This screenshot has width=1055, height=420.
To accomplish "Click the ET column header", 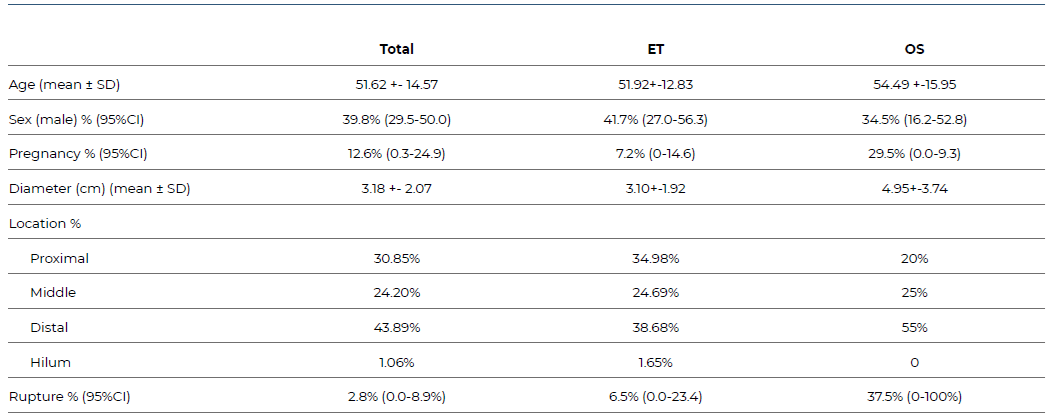I will point(656,49).
